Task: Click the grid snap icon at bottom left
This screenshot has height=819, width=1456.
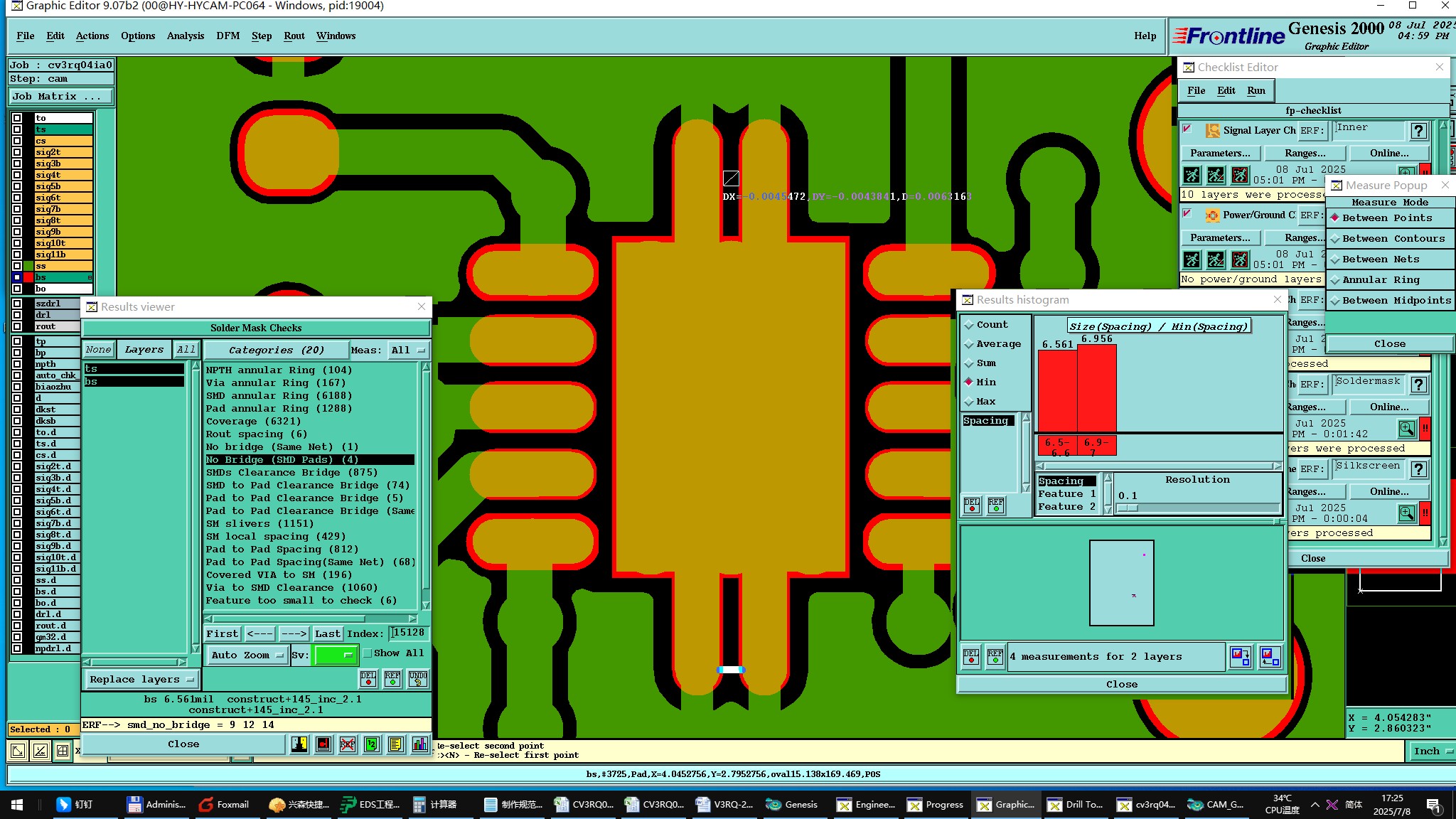Action: (63, 751)
